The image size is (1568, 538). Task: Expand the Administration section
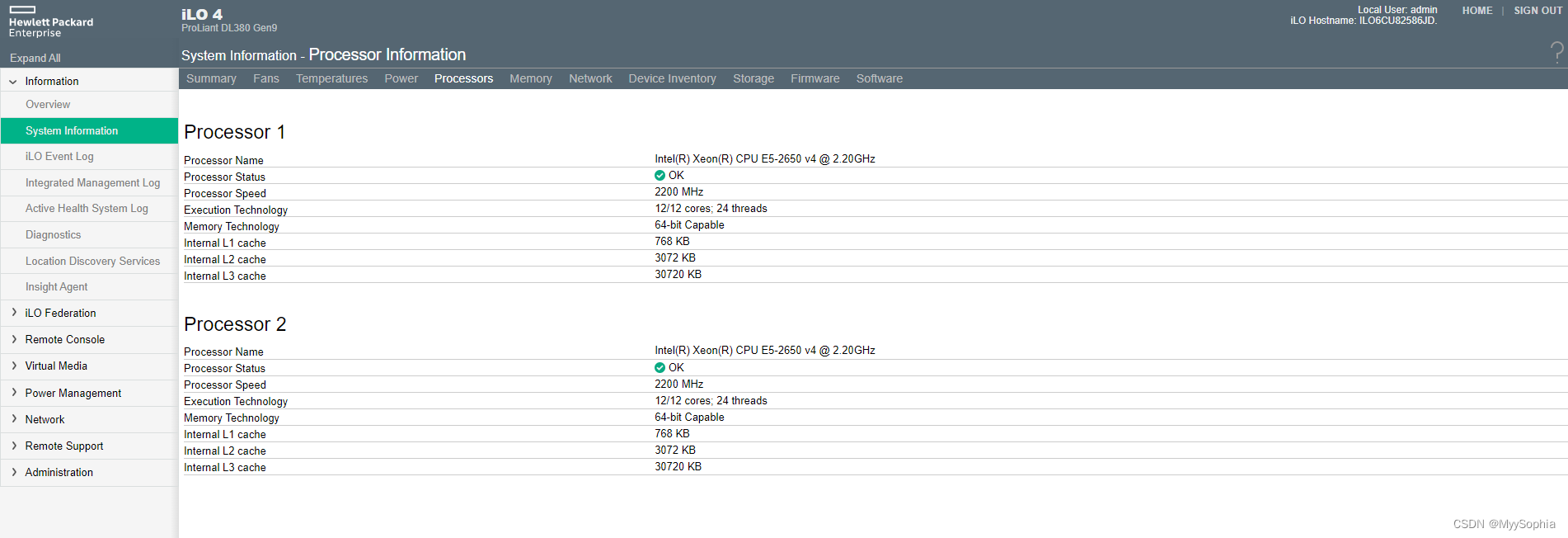[14, 472]
